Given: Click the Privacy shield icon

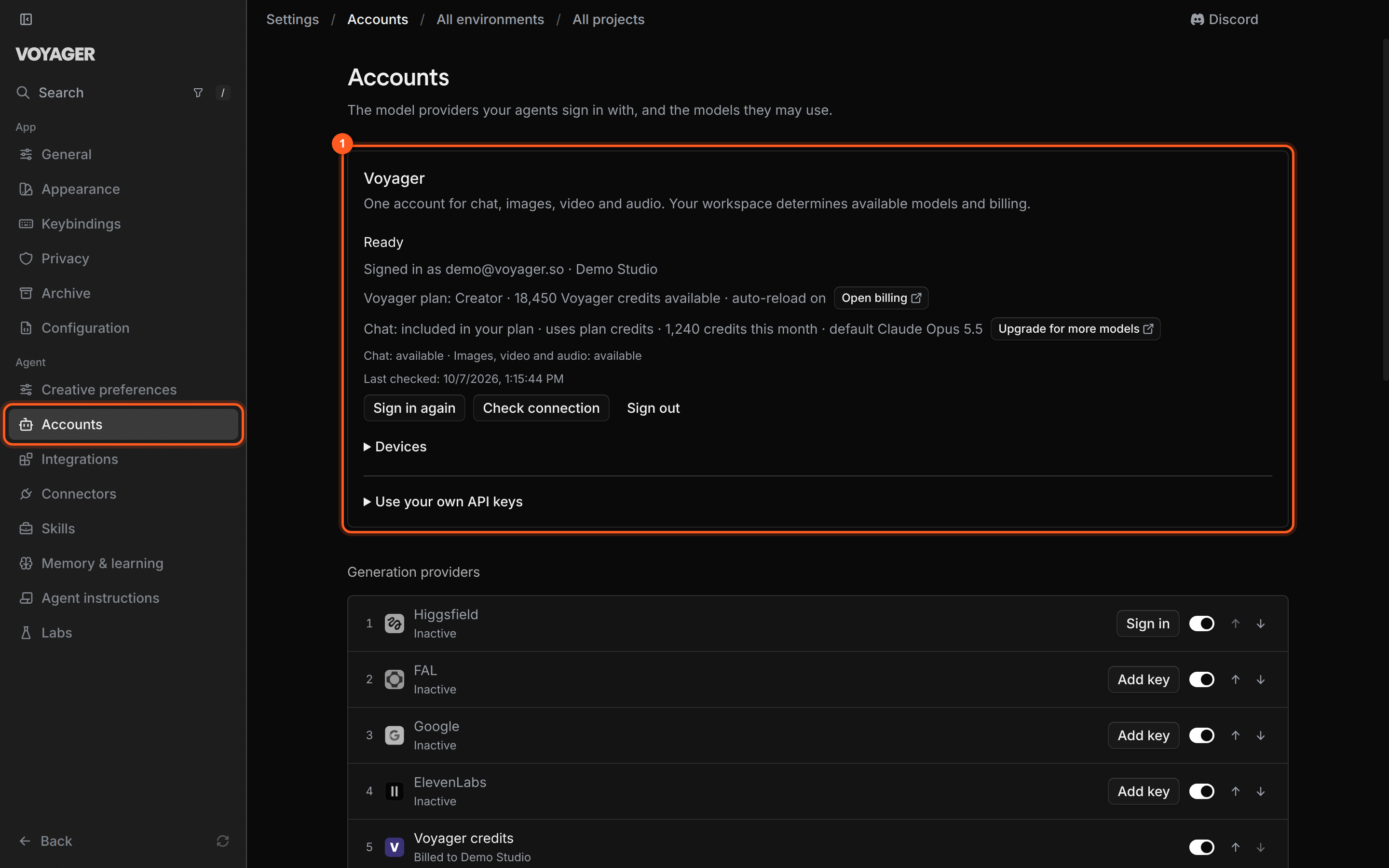Looking at the screenshot, I should (26, 258).
